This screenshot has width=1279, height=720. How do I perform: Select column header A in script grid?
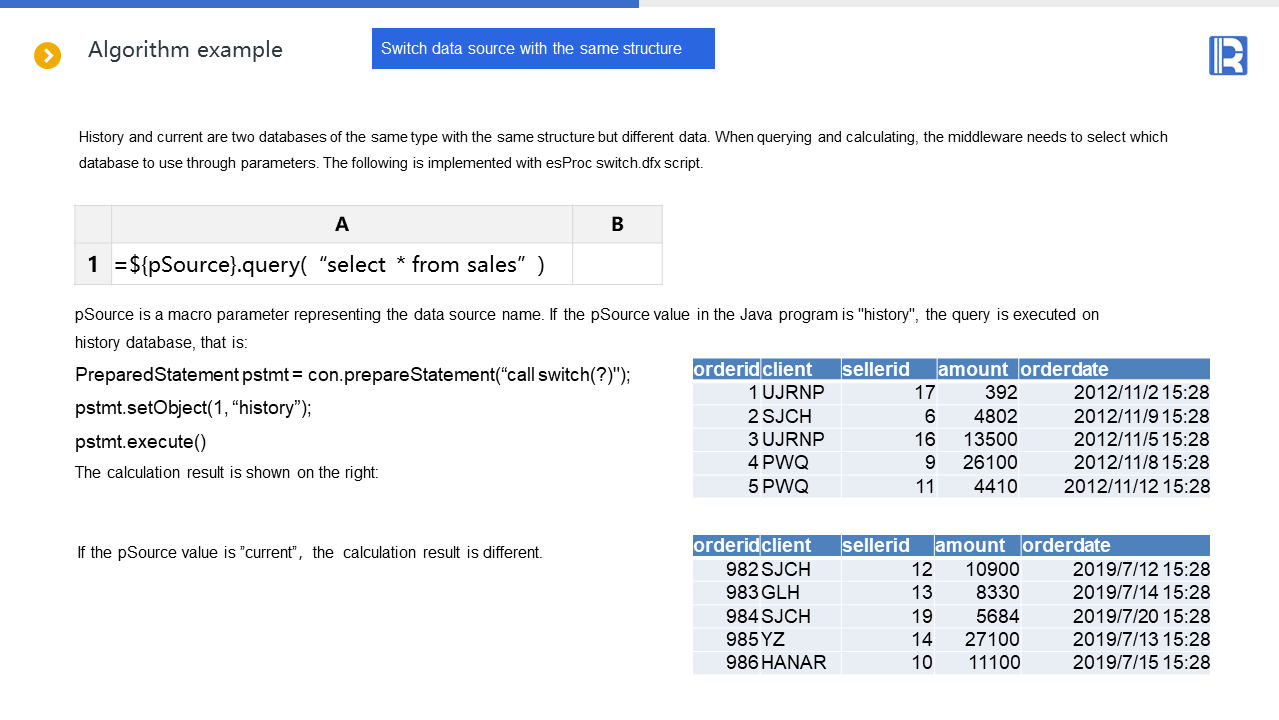342,224
